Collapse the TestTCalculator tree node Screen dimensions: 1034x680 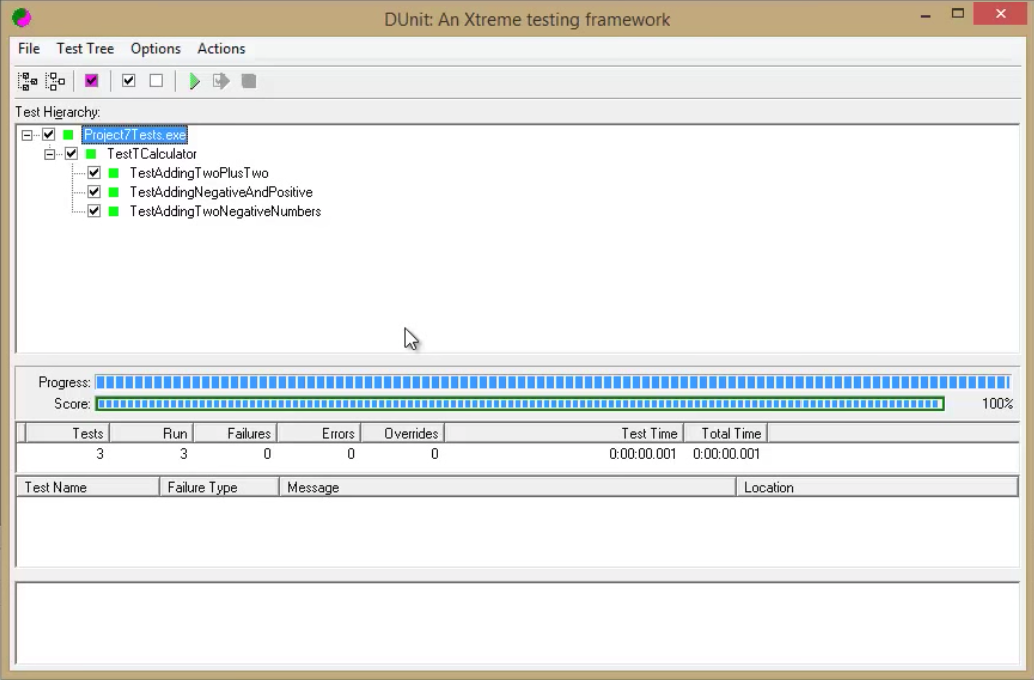[x=49, y=154]
